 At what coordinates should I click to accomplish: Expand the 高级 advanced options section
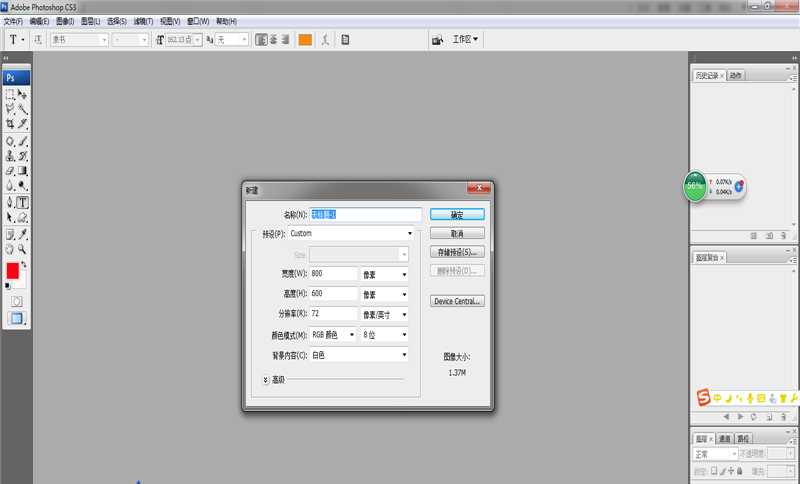266,380
